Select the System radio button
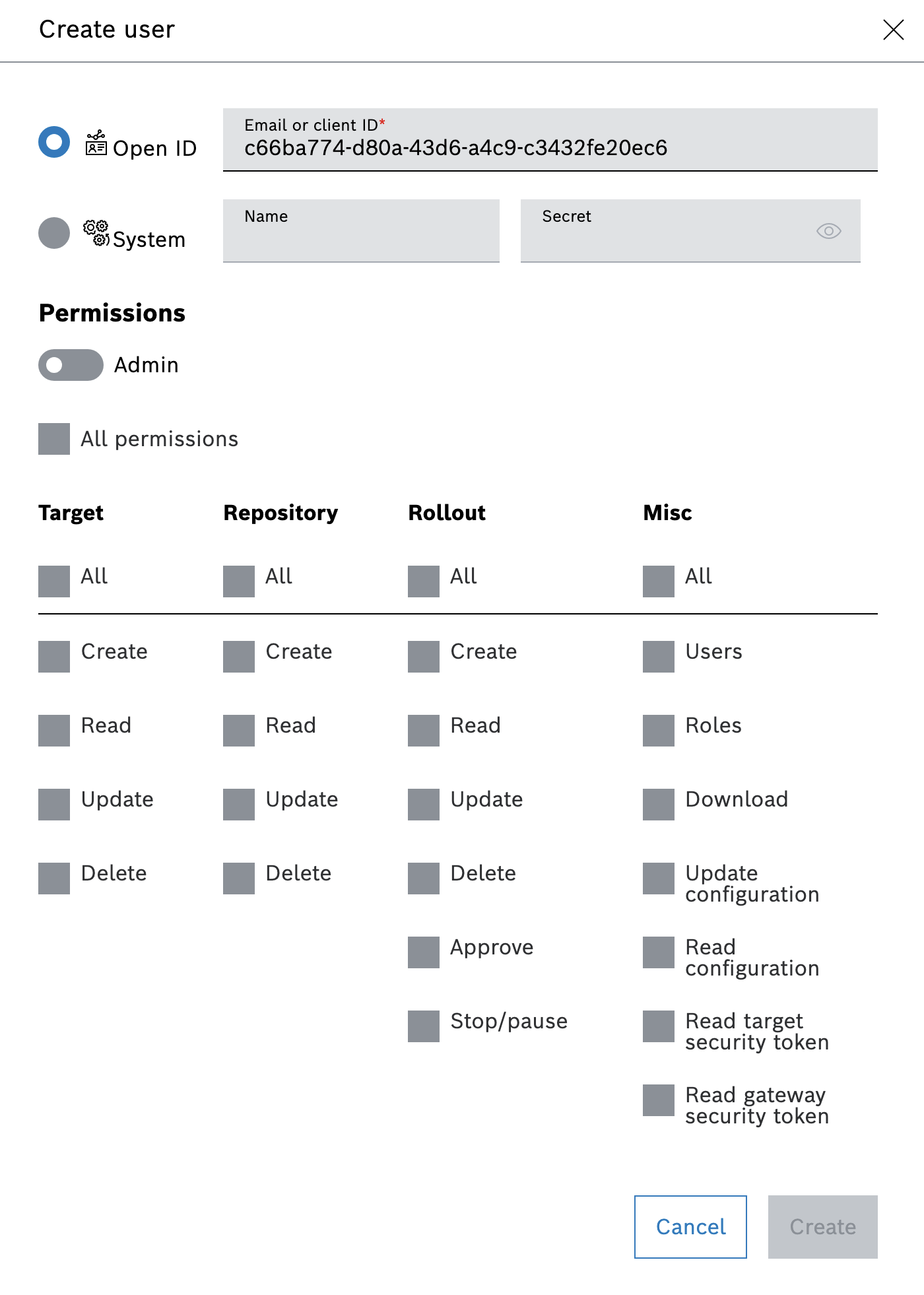 pyautogui.click(x=54, y=233)
